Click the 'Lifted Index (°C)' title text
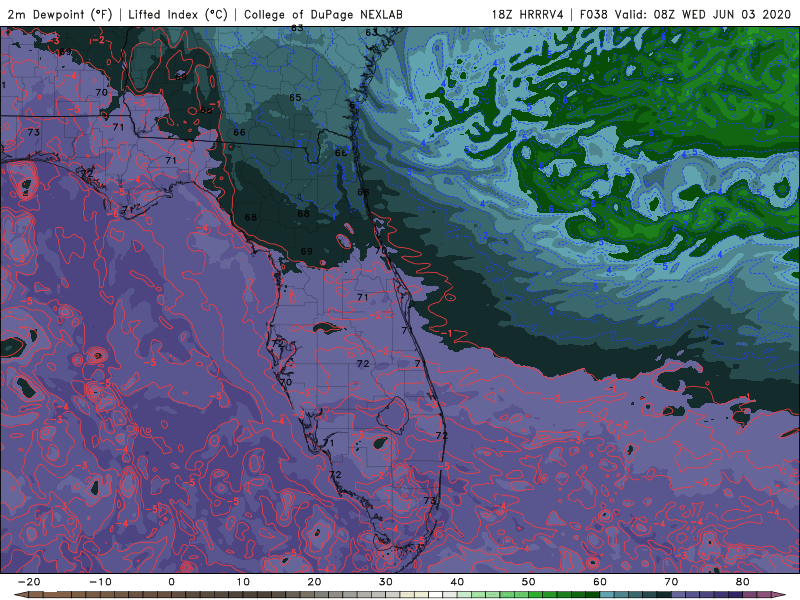 click(x=178, y=14)
